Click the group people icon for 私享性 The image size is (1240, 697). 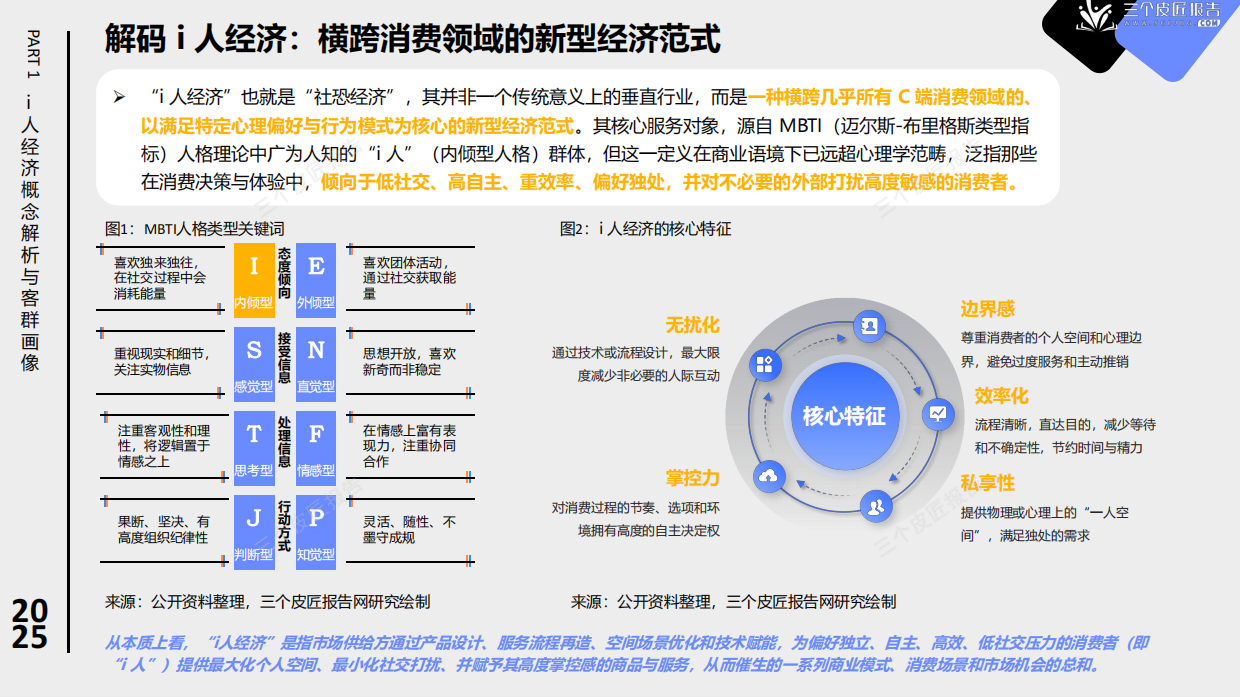[875, 506]
